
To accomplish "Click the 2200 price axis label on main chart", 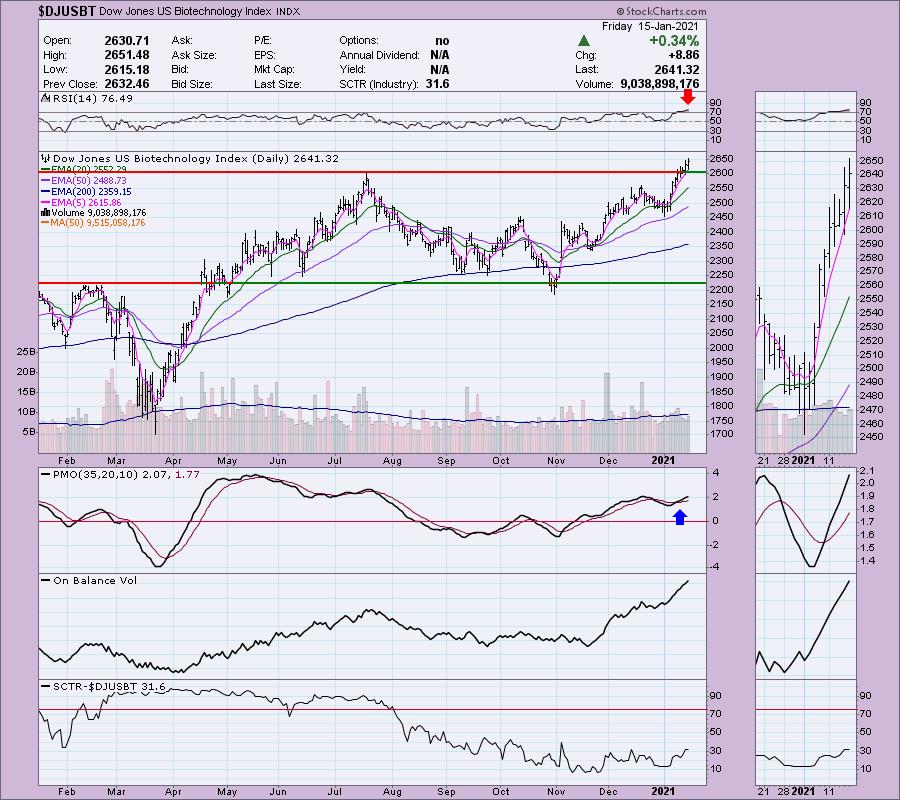I will (x=721, y=289).
